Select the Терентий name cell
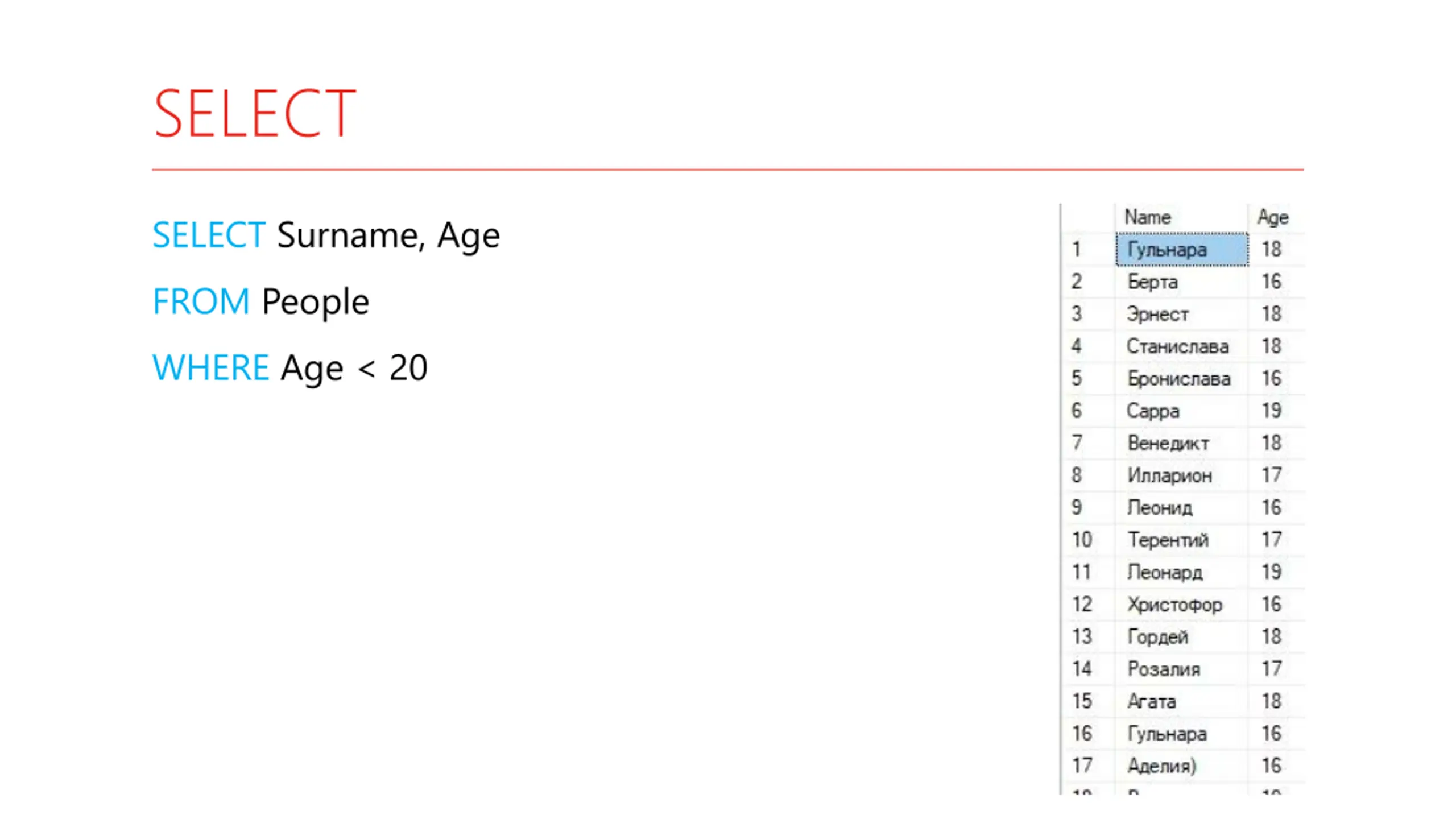1456x819 pixels. pyautogui.click(x=1181, y=540)
